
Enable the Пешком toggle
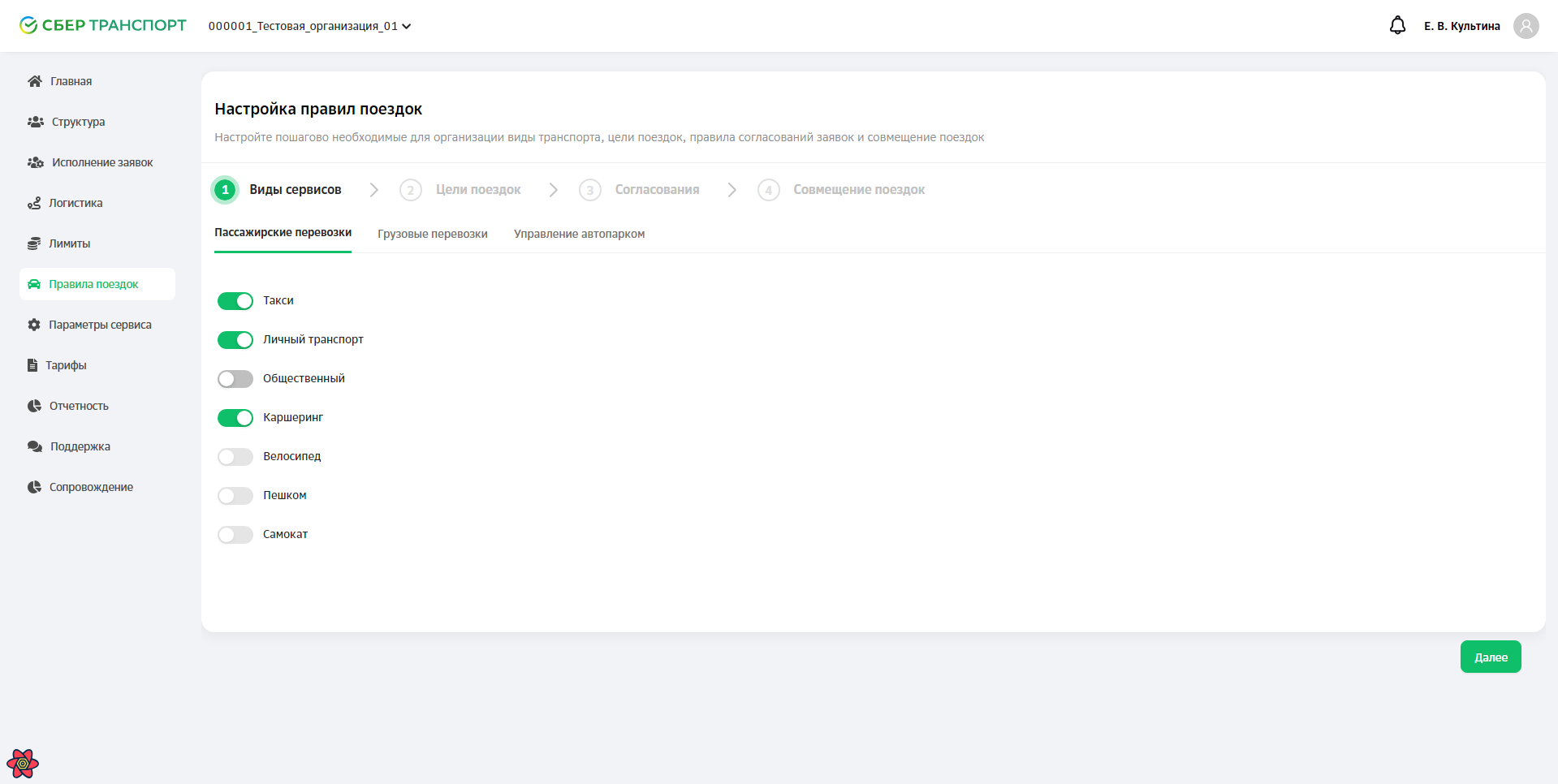pos(235,496)
